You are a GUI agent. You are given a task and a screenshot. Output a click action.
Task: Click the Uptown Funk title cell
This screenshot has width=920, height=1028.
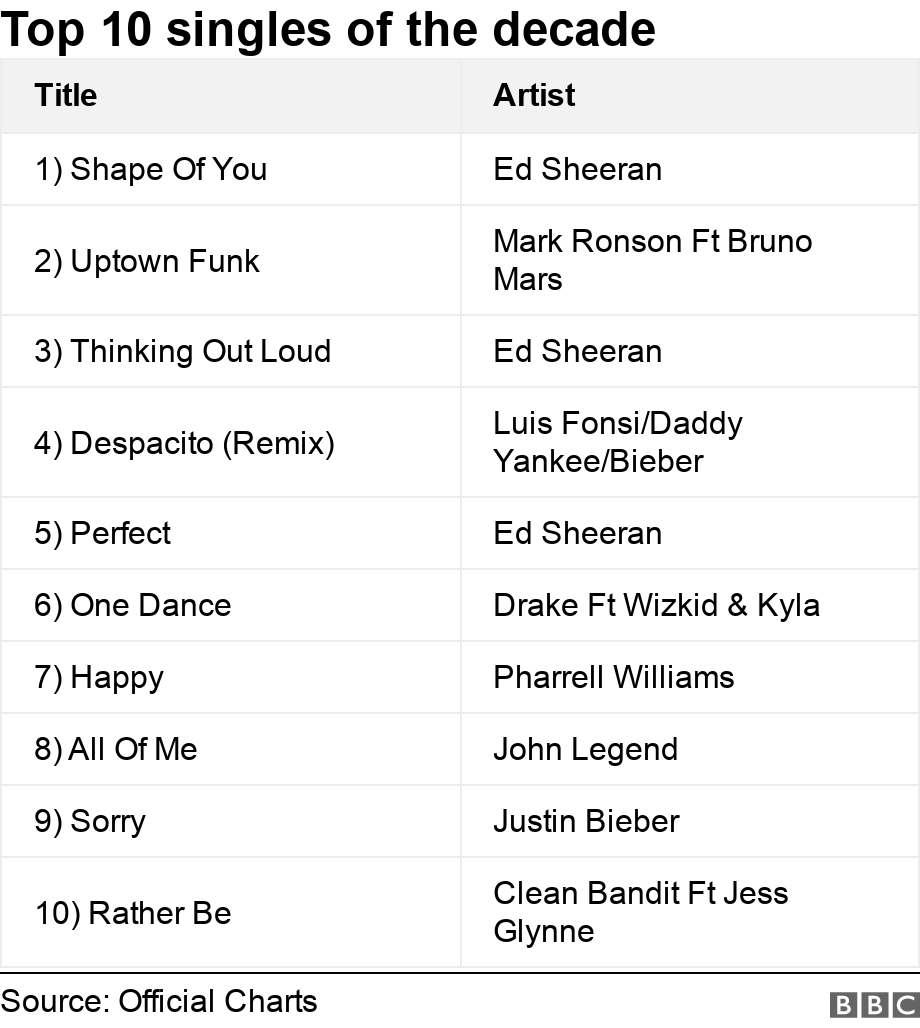pyautogui.click(x=147, y=261)
